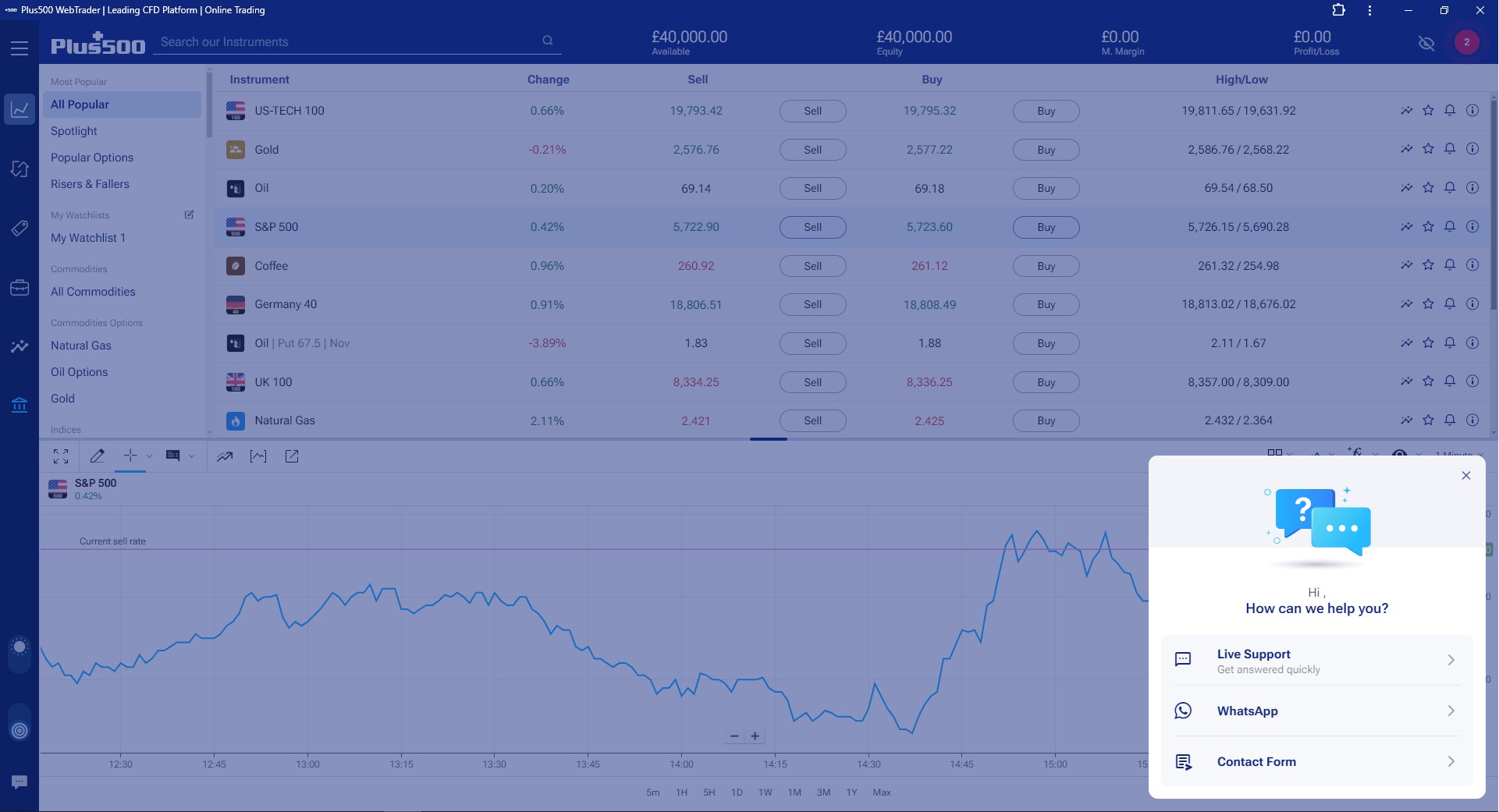Click Sell button for Oil
Viewport: 1499px width, 812px height.
click(x=813, y=188)
